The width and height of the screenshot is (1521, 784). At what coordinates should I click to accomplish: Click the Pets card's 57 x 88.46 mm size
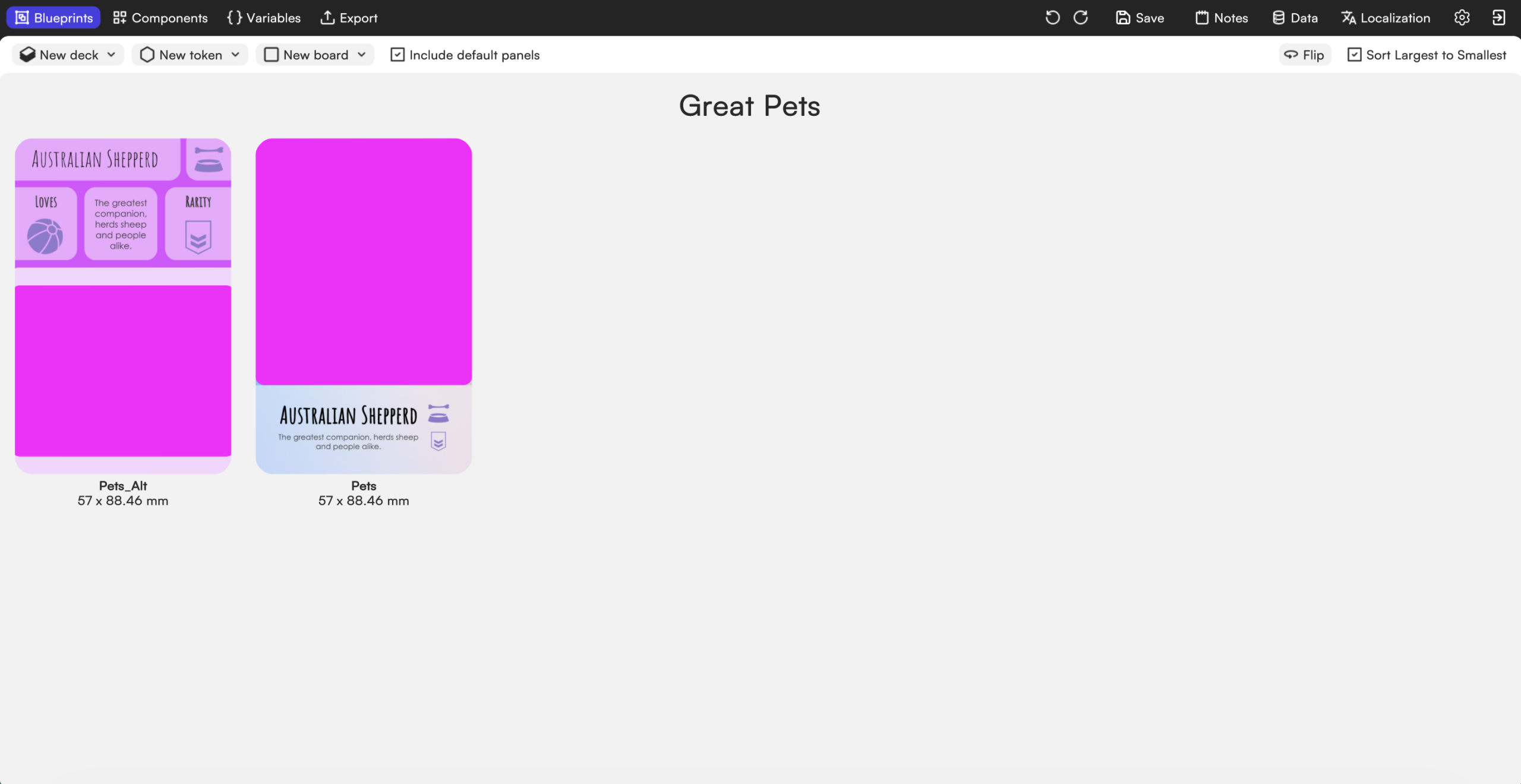[364, 501]
